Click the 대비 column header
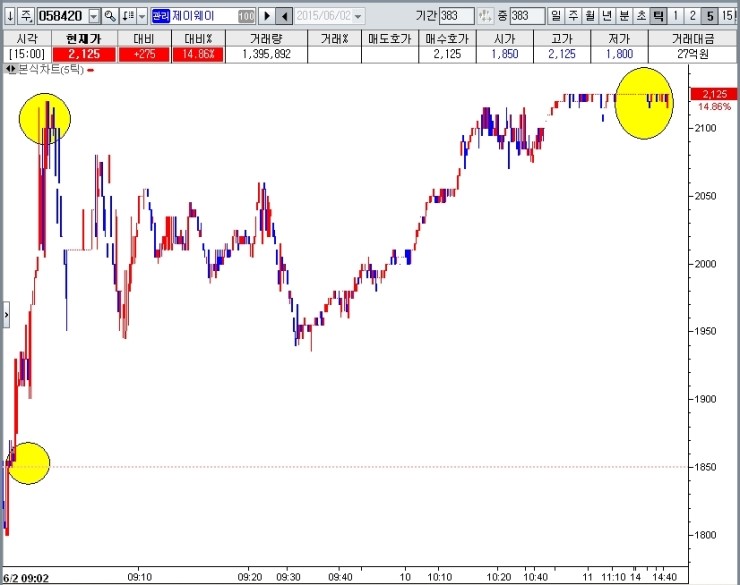 tap(144, 38)
